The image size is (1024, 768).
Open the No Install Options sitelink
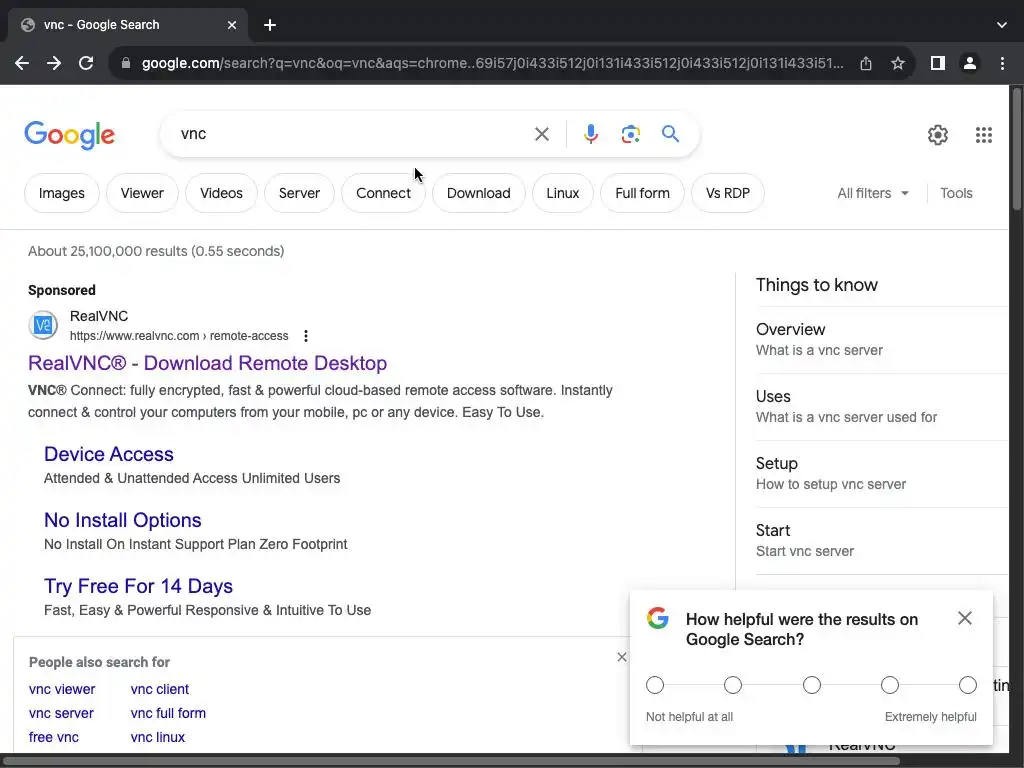click(x=123, y=520)
